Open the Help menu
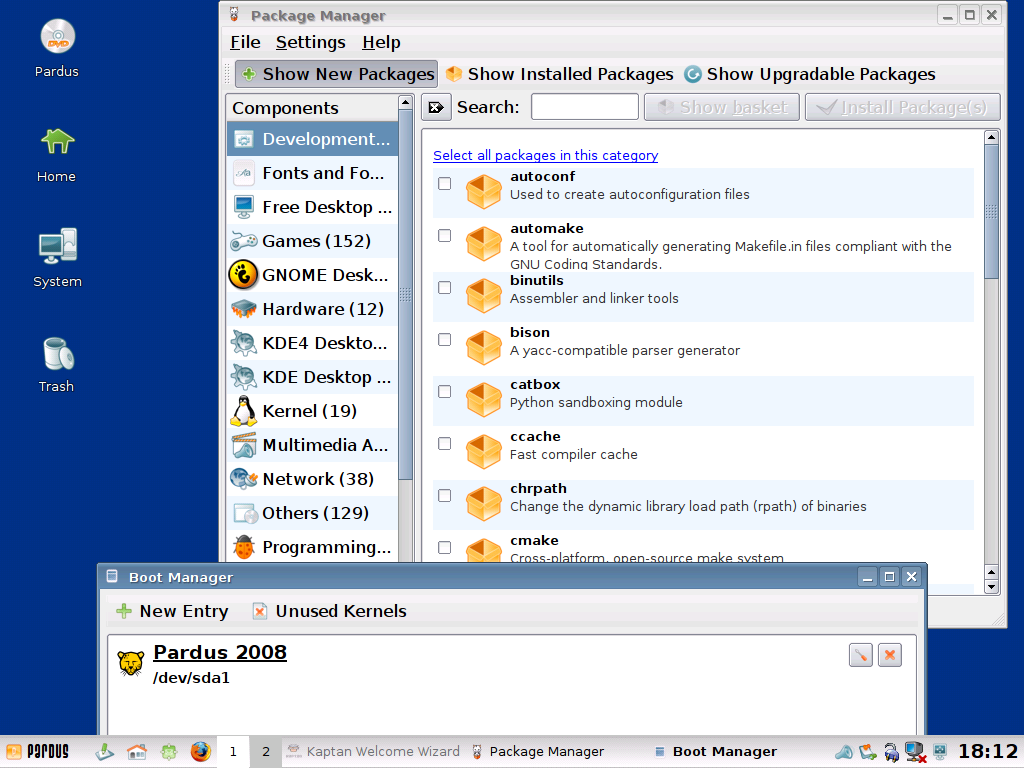This screenshot has height=768, width=1024. [381, 42]
